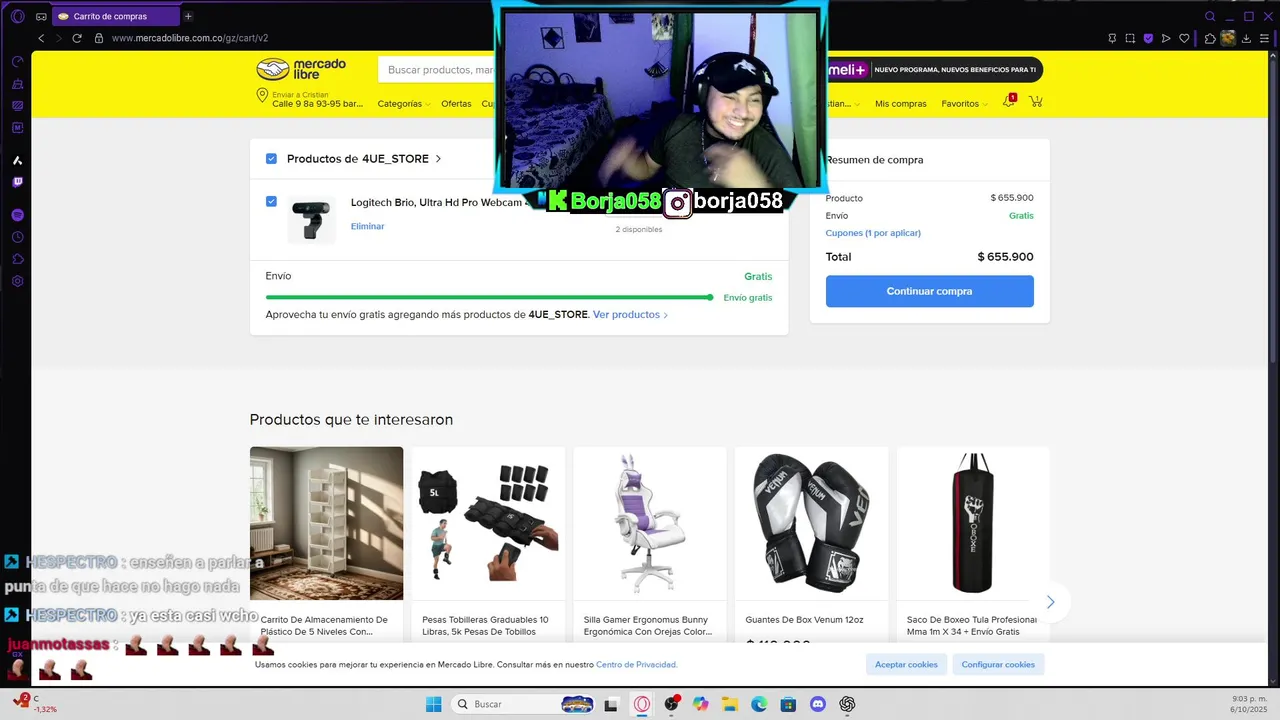This screenshot has width=1280, height=720.
Task: Click the Pinboards pin icon in toolbar
Action: 1112,38
